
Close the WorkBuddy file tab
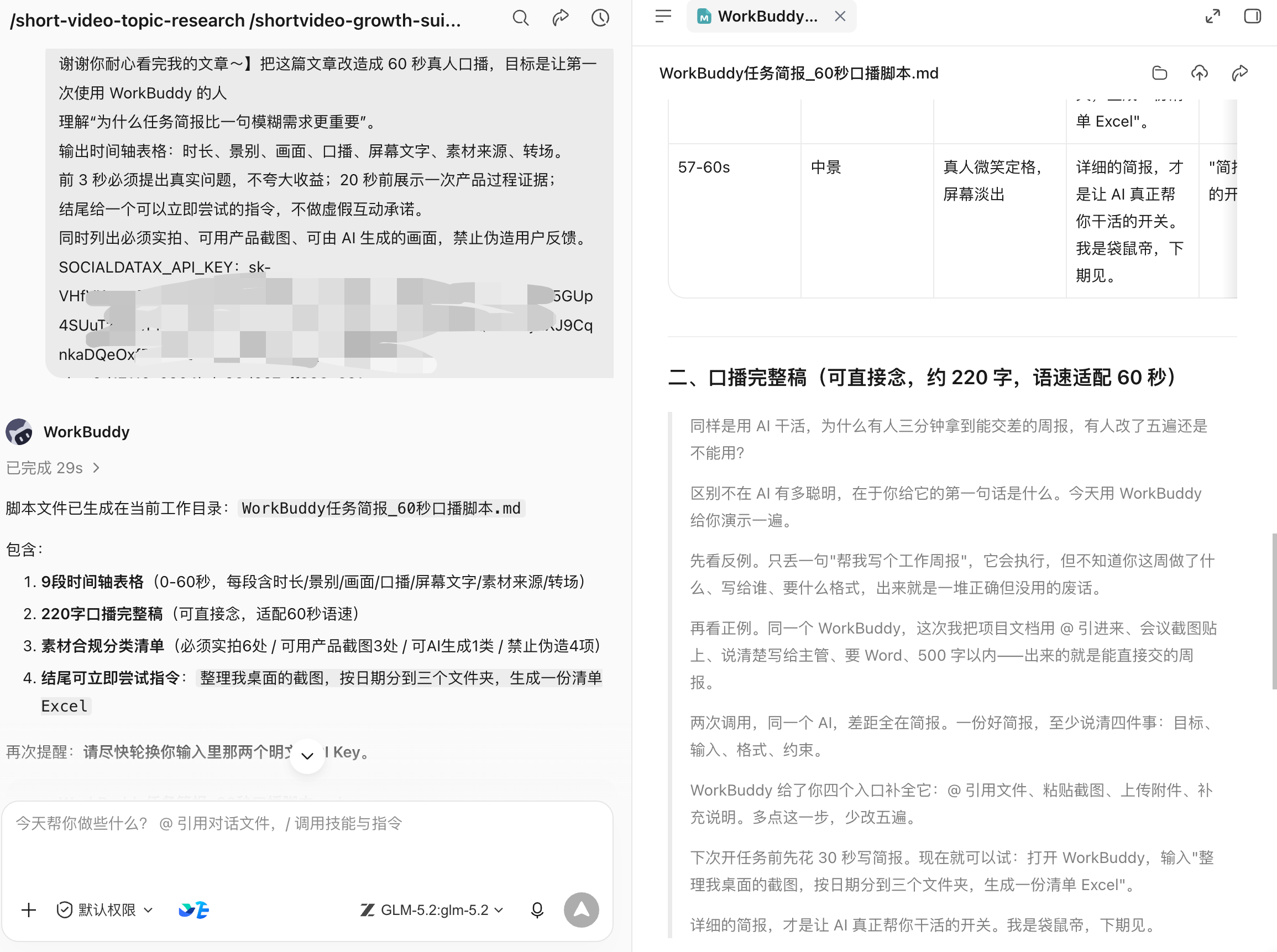pyautogui.click(x=840, y=16)
